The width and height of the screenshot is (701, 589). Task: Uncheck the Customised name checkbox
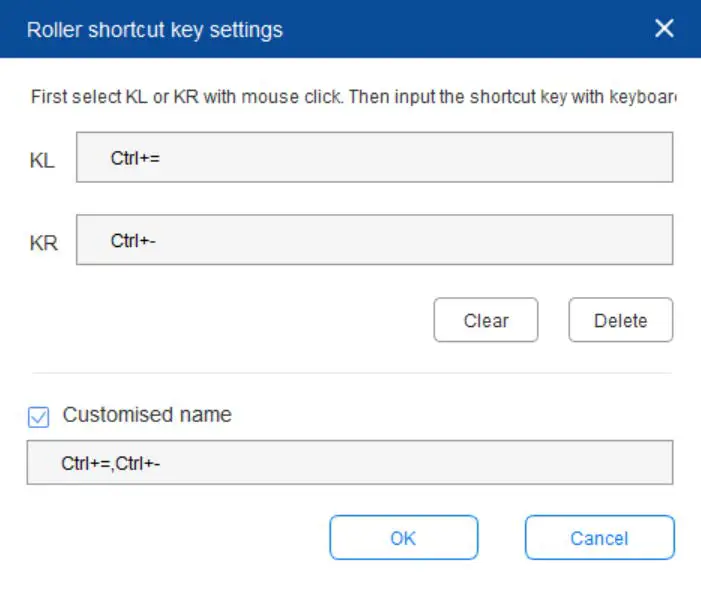pyautogui.click(x=39, y=416)
